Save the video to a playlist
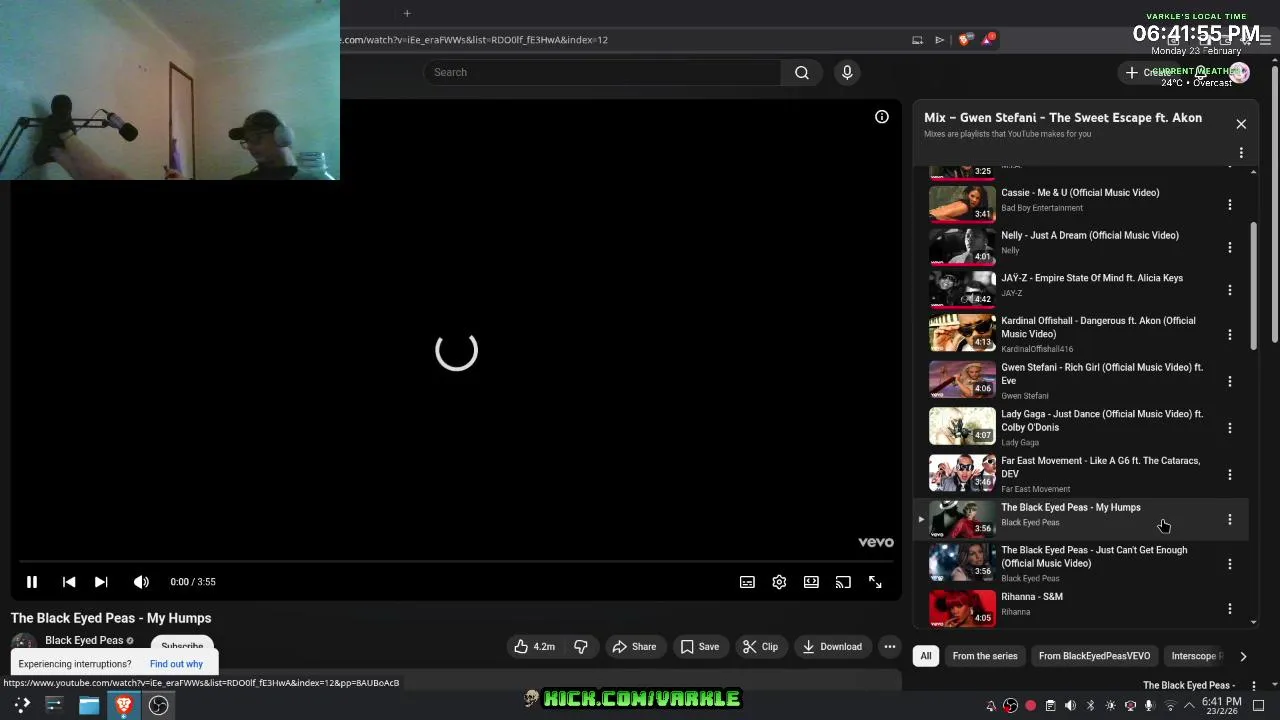1280x720 pixels. click(x=700, y=647)
